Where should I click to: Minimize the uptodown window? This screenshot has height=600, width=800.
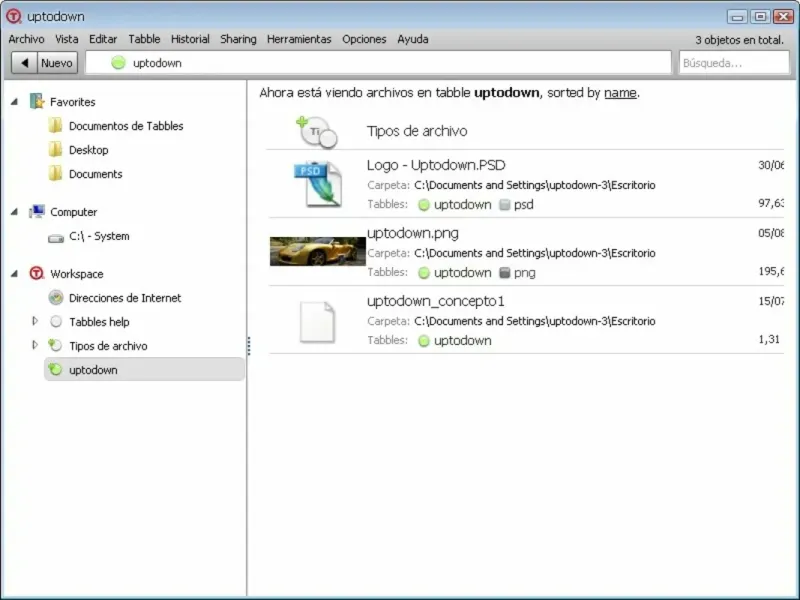(x=737, y=16)
